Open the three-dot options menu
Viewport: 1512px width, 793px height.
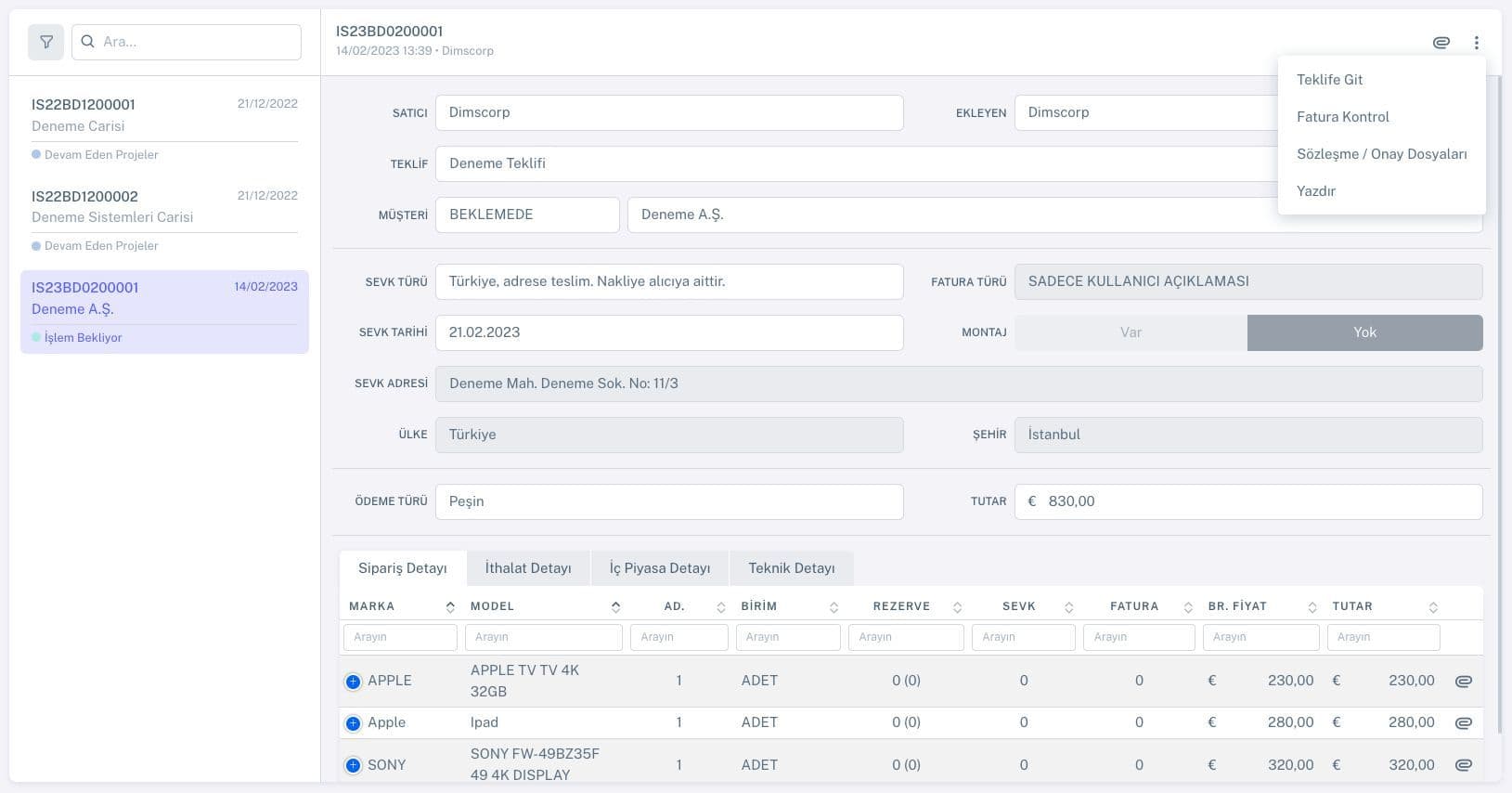coord(1476,43)
